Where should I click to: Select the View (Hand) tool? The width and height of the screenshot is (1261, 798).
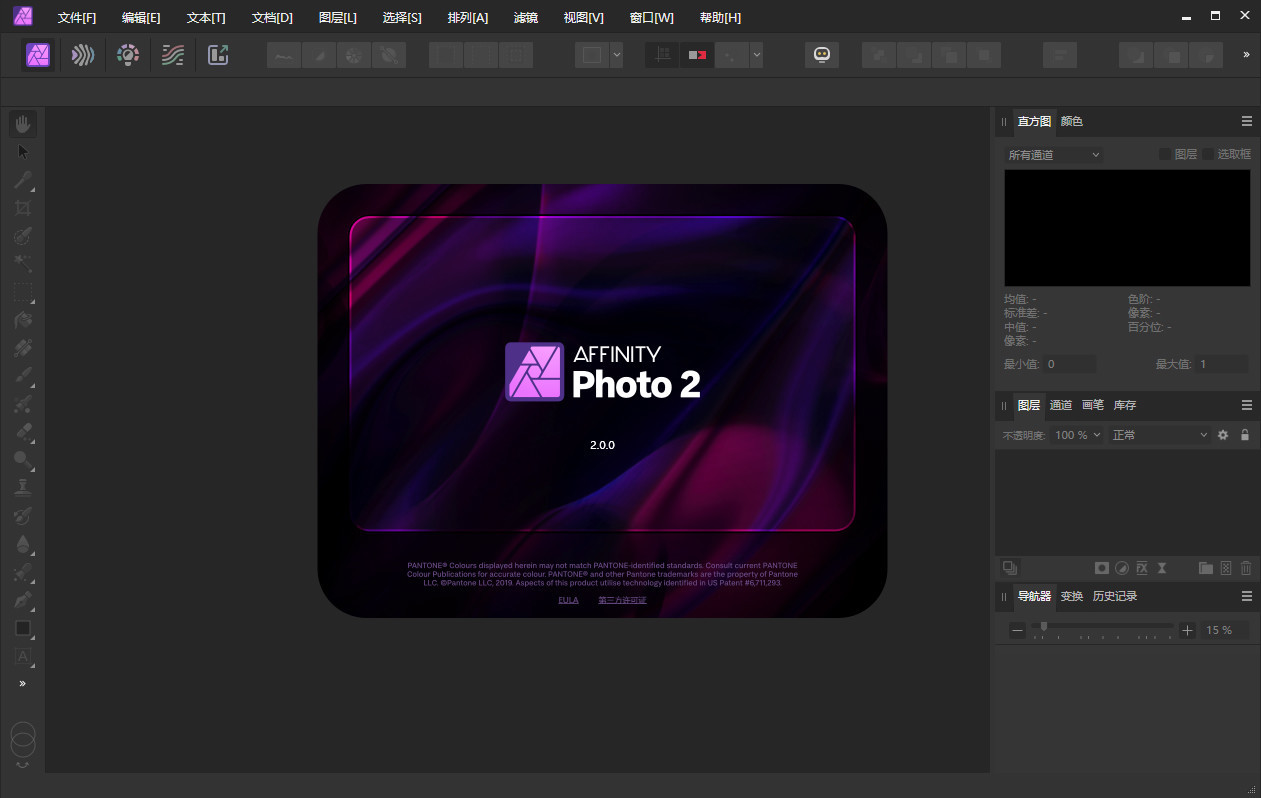pyautogui.click(x=22, y=123)
